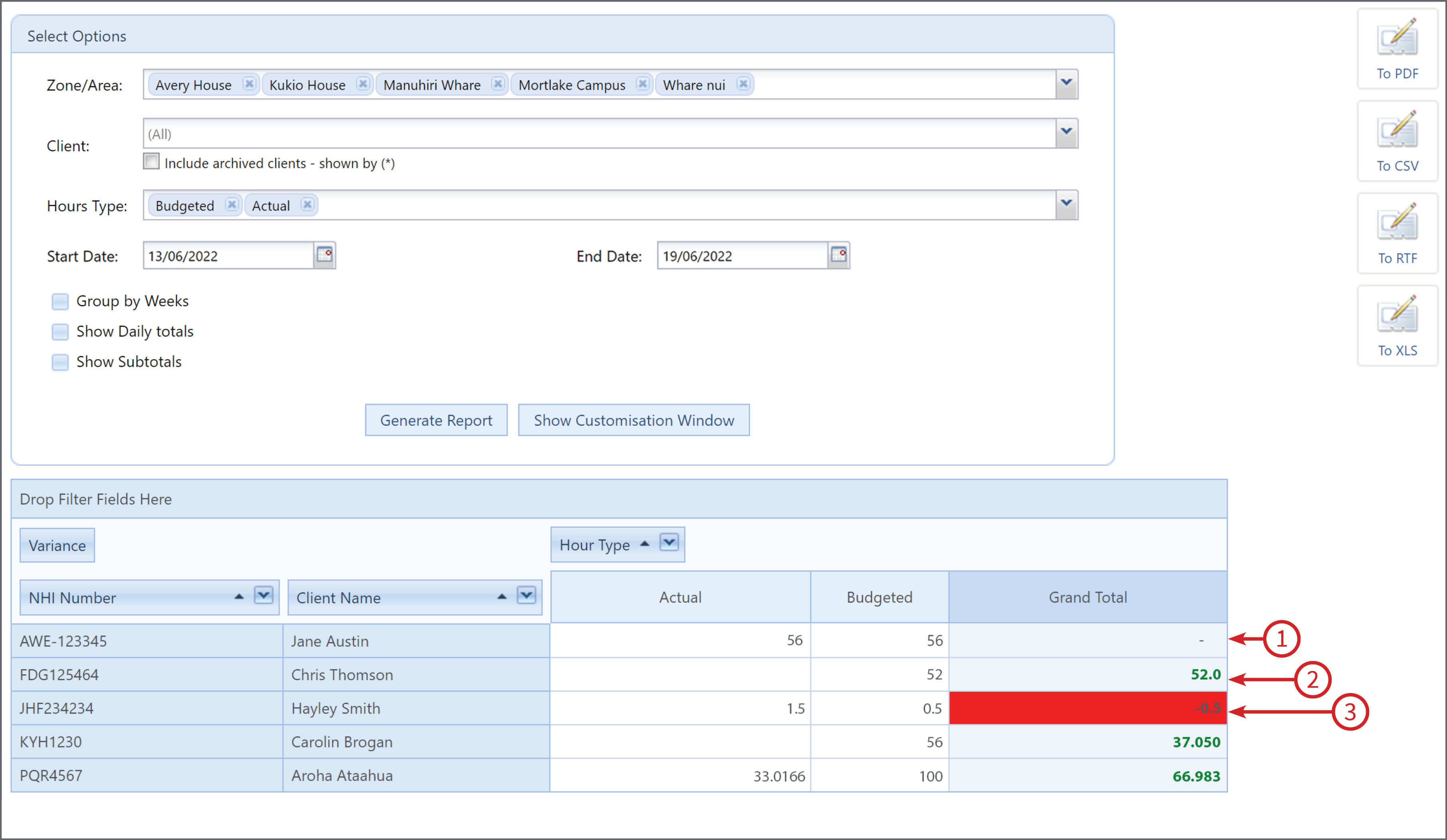1447x840 pixels.
Task: Select FDG125464 NHI row
Action: click(147, 675)
